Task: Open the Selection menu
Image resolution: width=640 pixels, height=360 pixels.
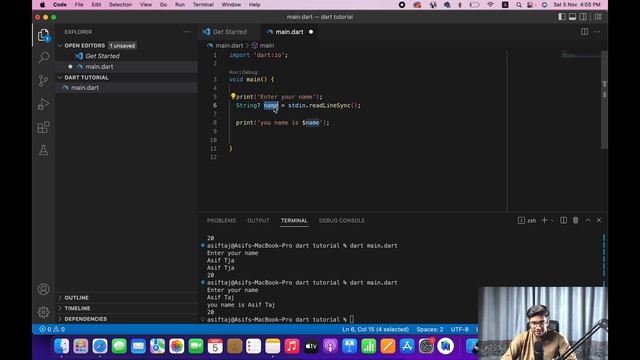Action: [x=120, y=4]
